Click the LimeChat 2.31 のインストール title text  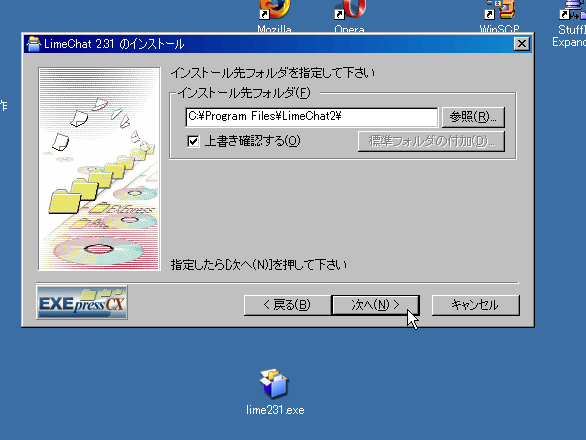114,44
